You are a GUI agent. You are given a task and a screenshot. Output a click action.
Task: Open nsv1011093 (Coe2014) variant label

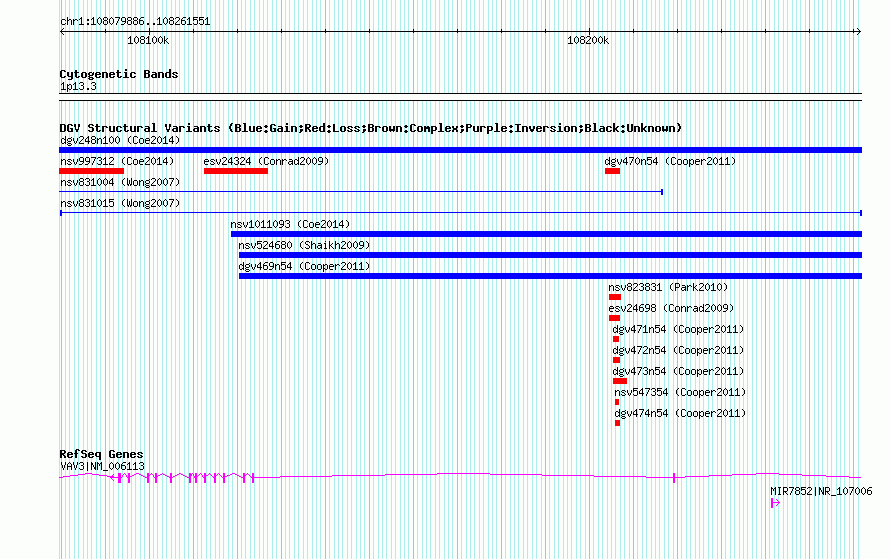point(290,224)
